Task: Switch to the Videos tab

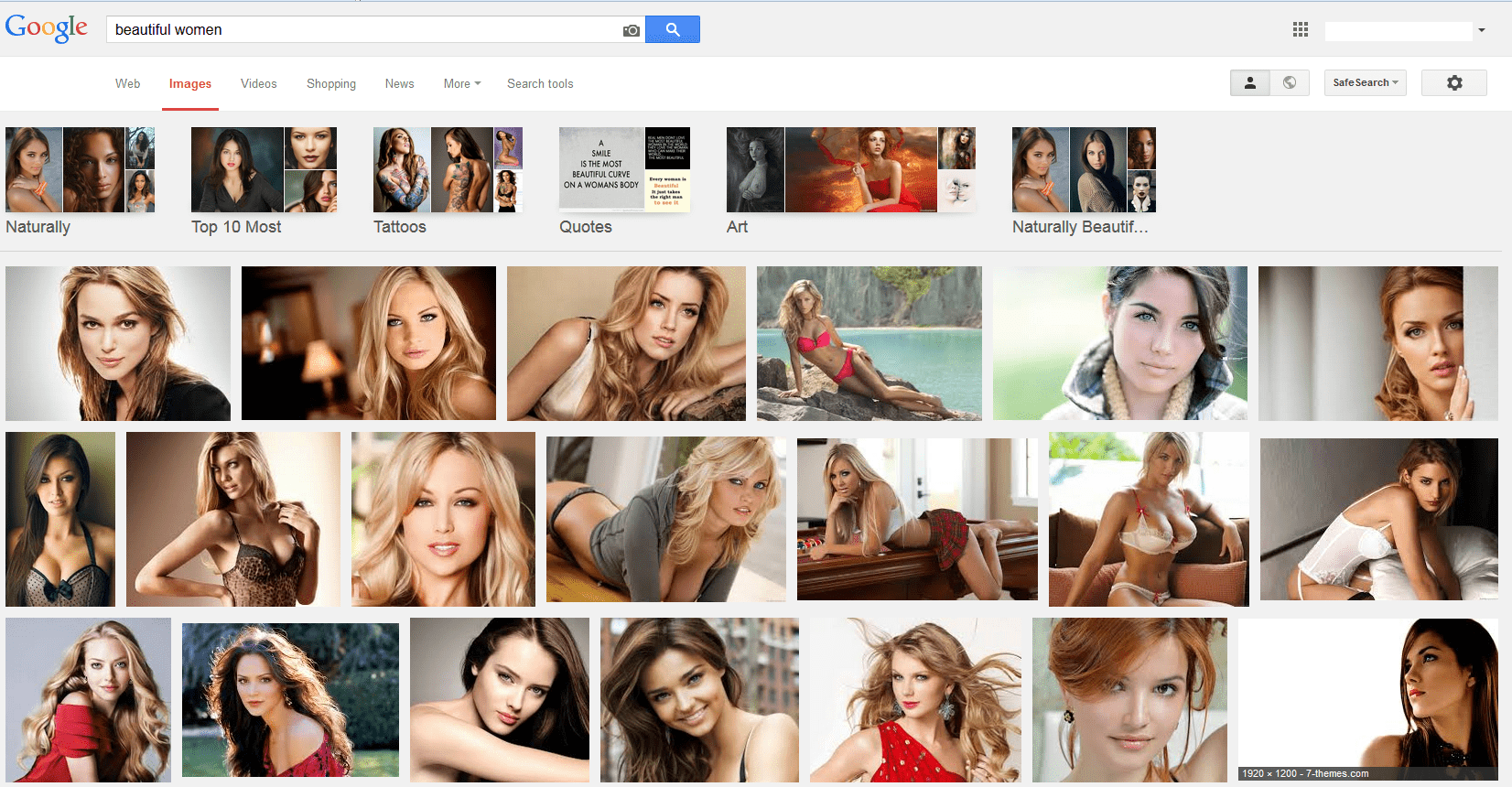Action: (x=258, y=83)
